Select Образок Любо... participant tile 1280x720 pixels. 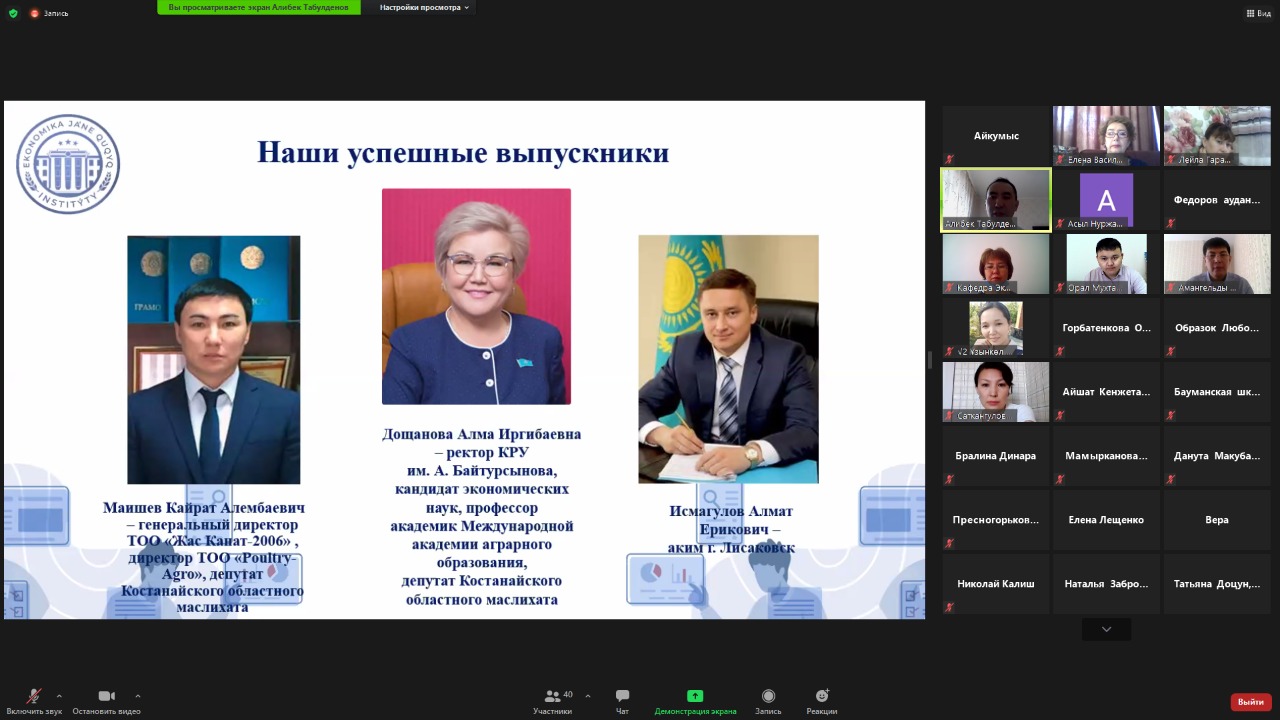coord(1217,328)
